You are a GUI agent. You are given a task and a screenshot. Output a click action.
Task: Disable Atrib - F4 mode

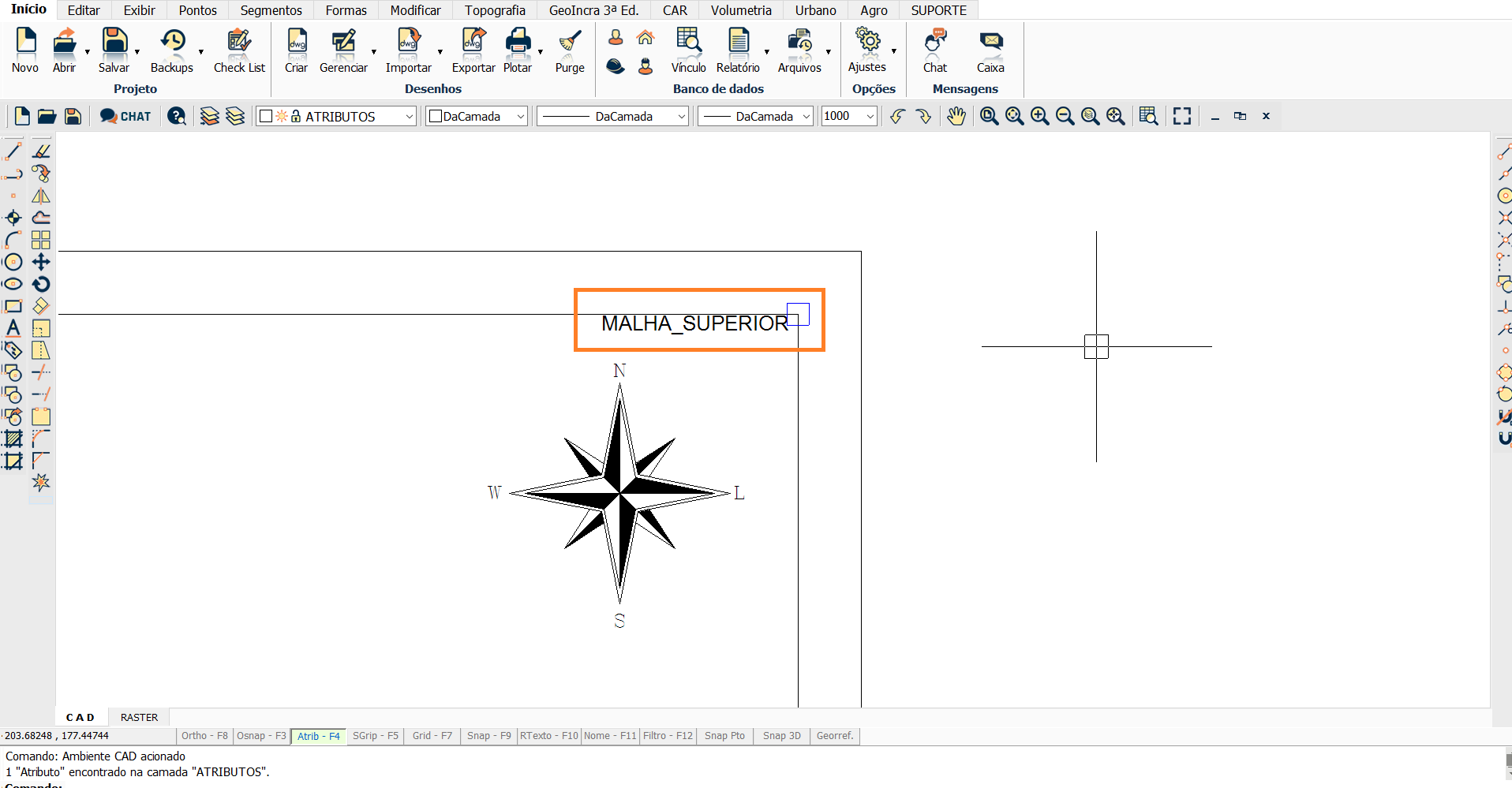click(x=318, y=736)
